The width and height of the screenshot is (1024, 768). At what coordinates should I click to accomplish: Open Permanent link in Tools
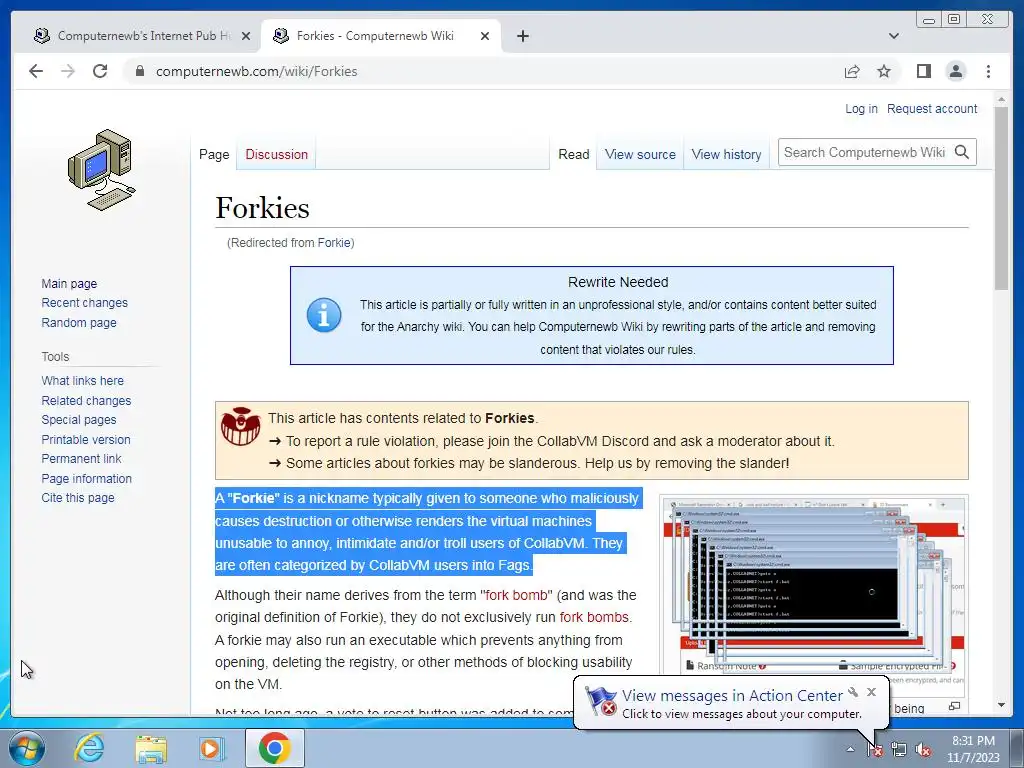pos(82,458)
